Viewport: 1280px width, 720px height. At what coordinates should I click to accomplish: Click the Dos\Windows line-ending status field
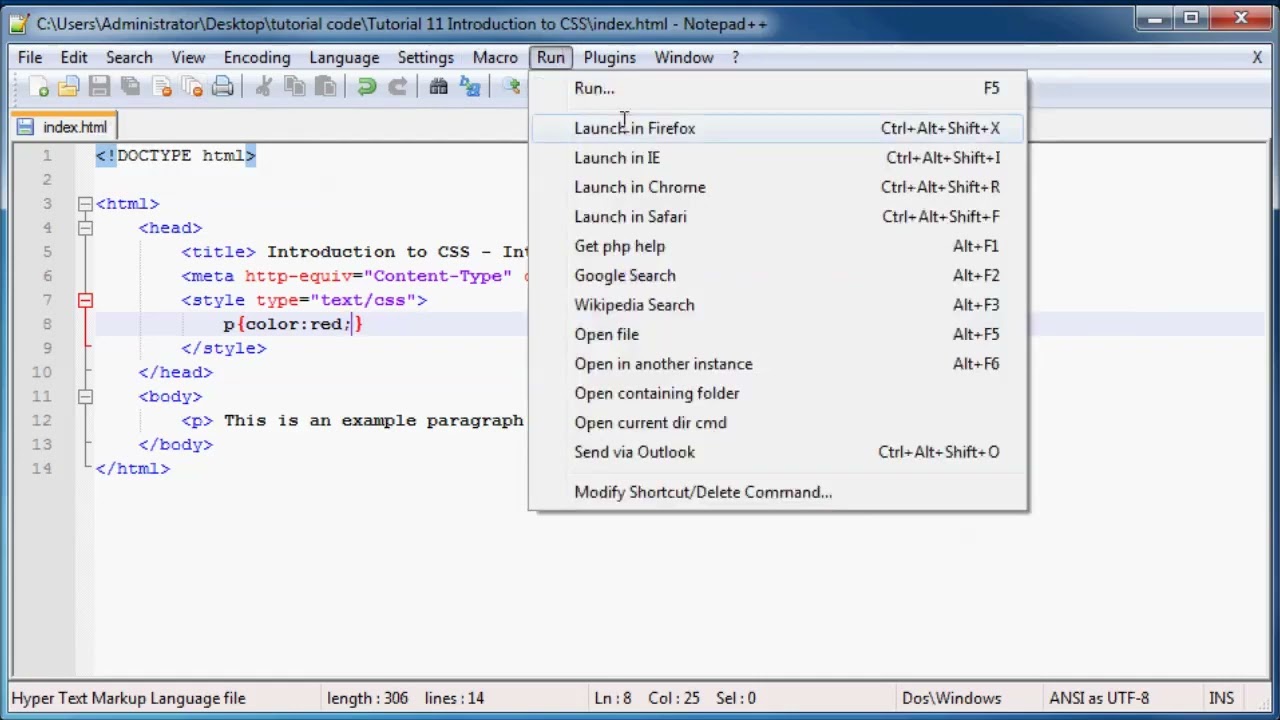point(951,698)
